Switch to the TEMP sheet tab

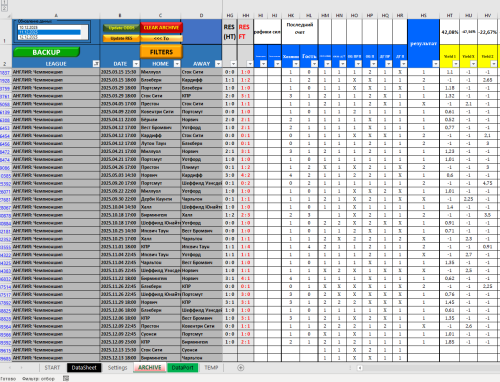pos(211,368)
